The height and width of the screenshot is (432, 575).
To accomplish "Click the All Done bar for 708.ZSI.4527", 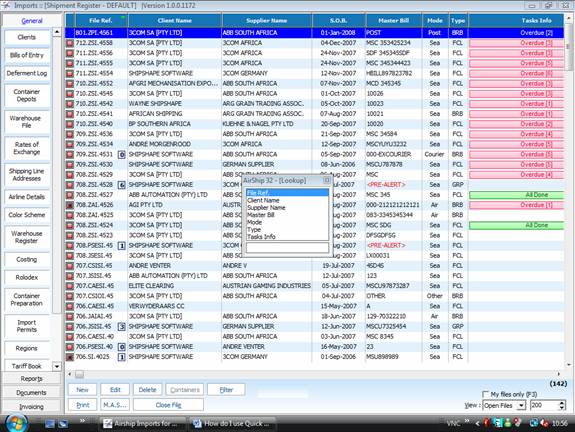I will pyautogui.click(x=516, y=195).
